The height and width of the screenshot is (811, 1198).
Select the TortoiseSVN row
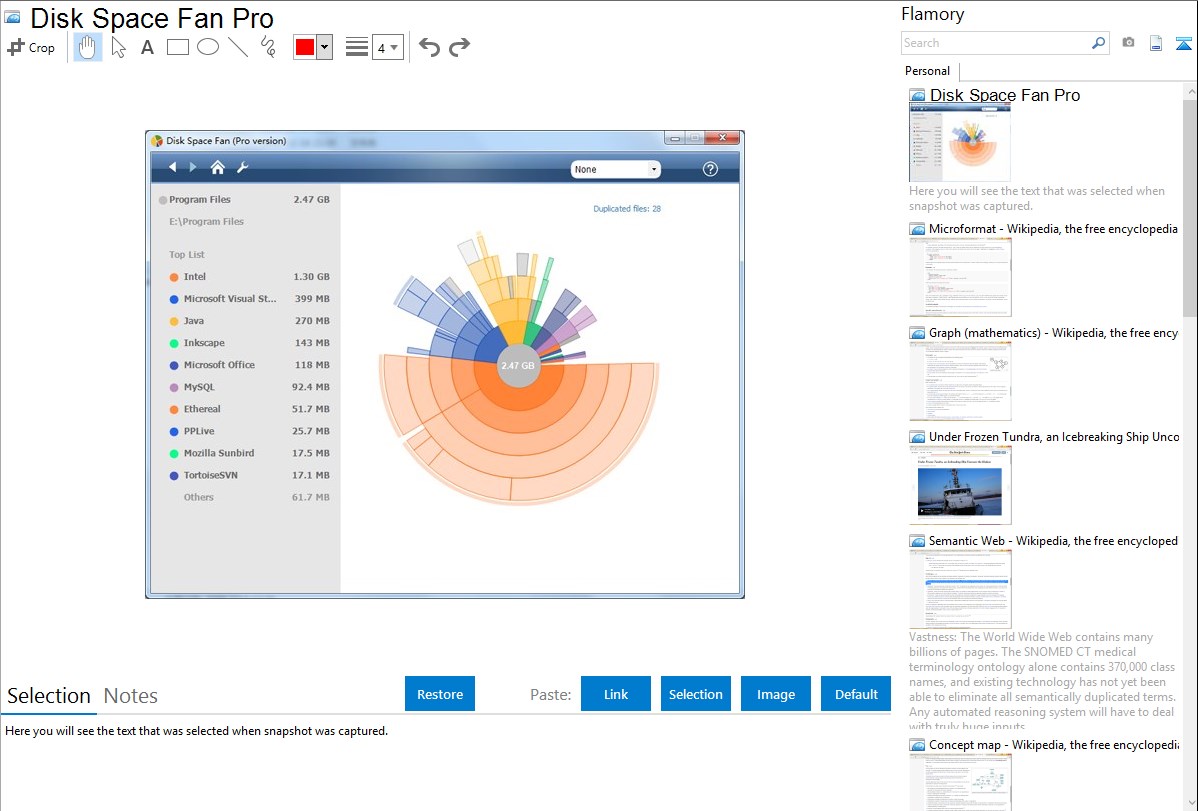point(249,475)
